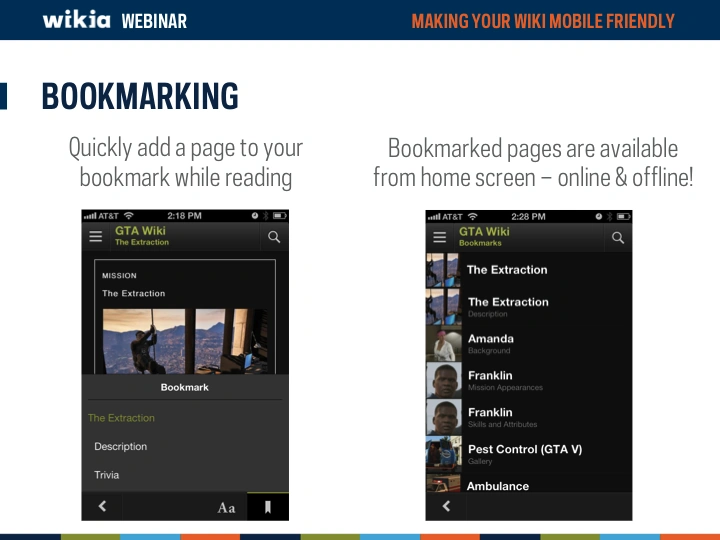The height and width of the screenshot is (540, 720).
Task: Tap search magnifier on Bookmarks screen
Action: click(617, 237)
